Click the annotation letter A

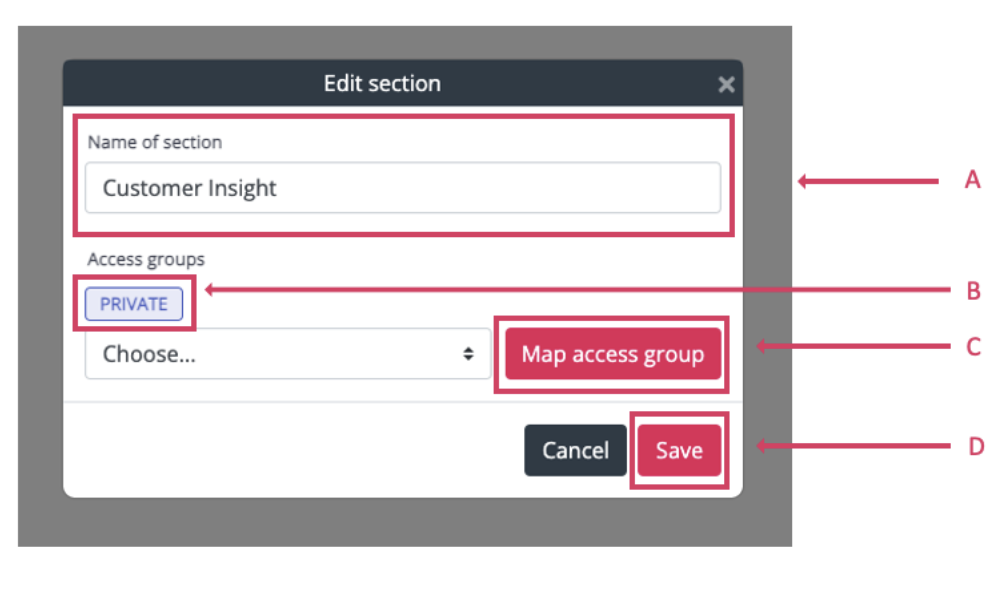pyautogui.click(x=972, y=180)
